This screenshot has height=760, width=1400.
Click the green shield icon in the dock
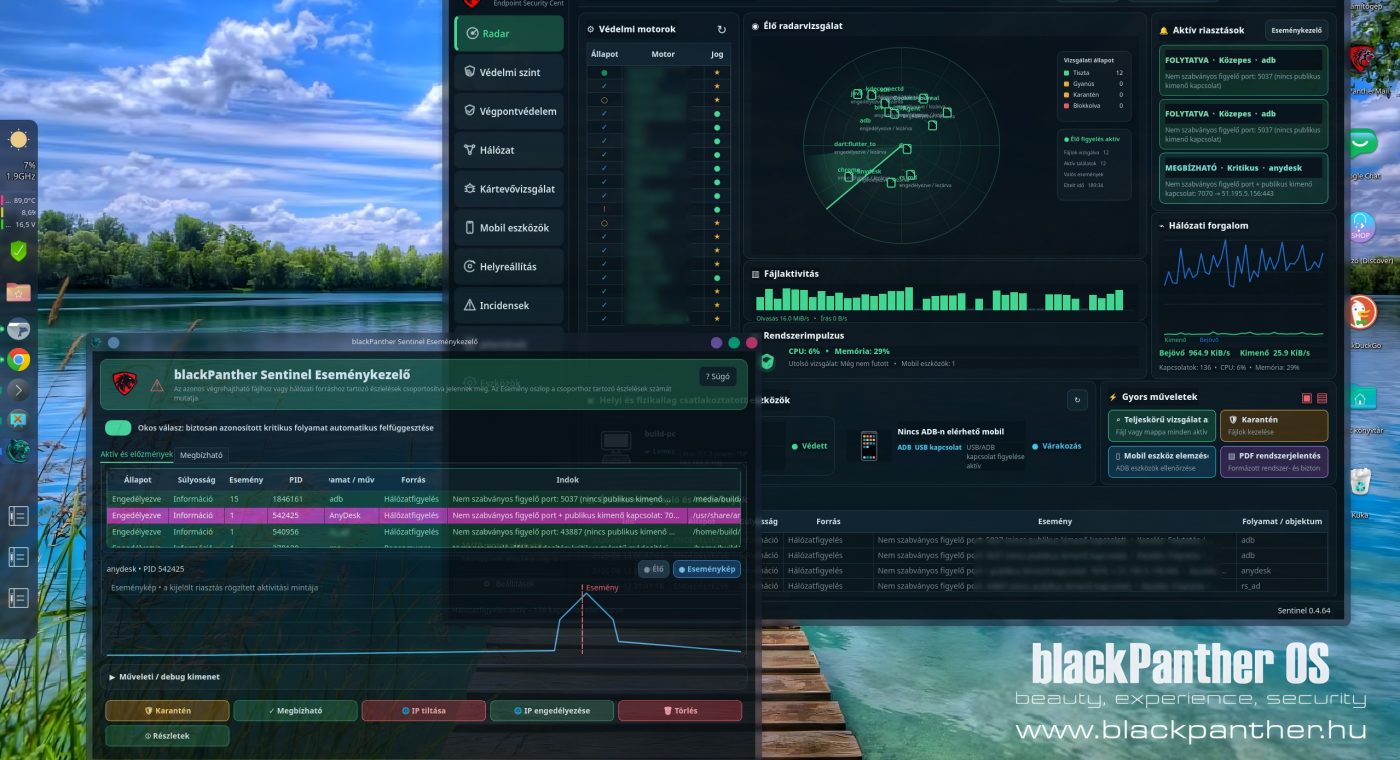[x=18, y=250]
